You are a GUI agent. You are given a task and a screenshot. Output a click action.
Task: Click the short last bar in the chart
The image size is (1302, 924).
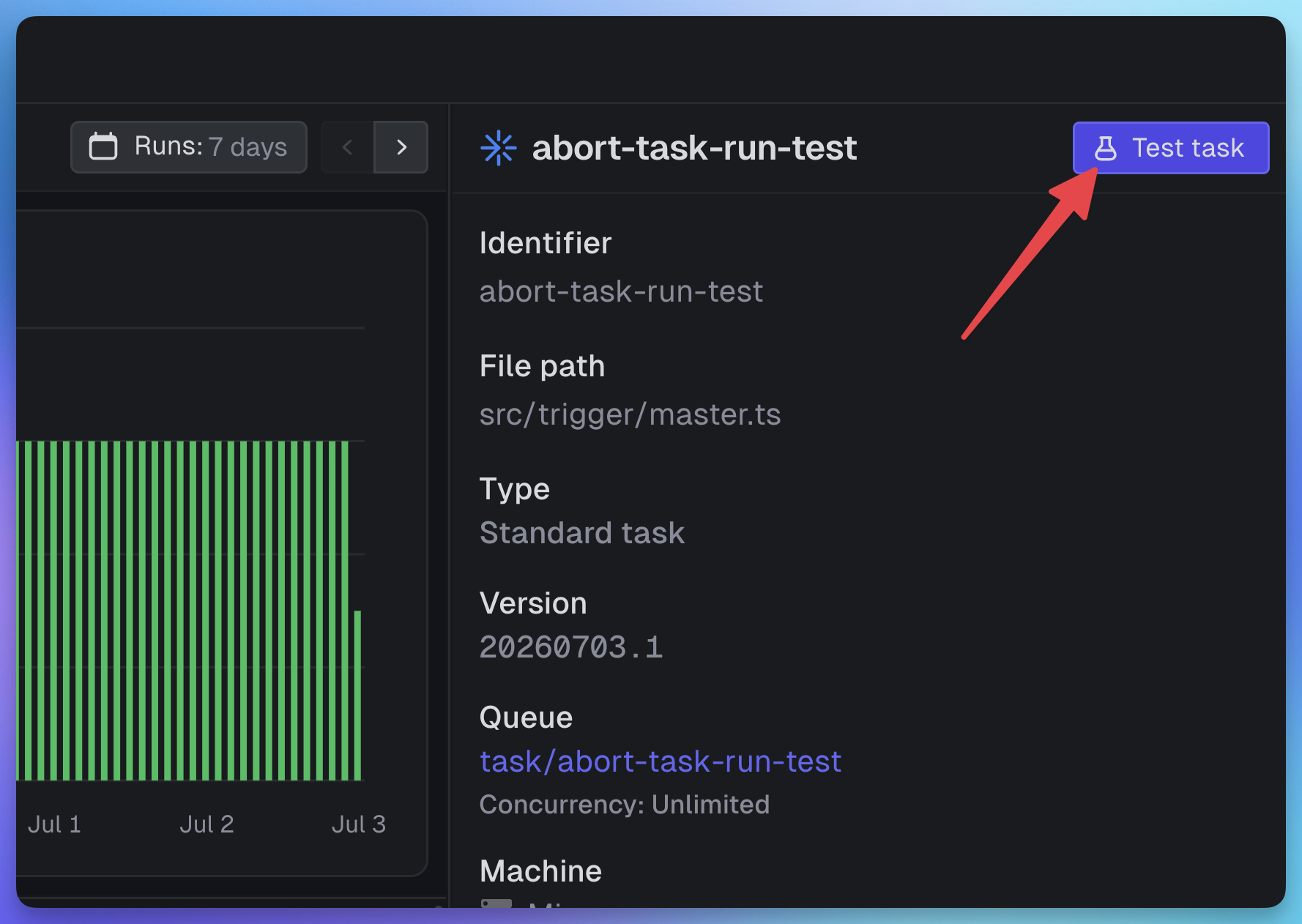point(357,696)
